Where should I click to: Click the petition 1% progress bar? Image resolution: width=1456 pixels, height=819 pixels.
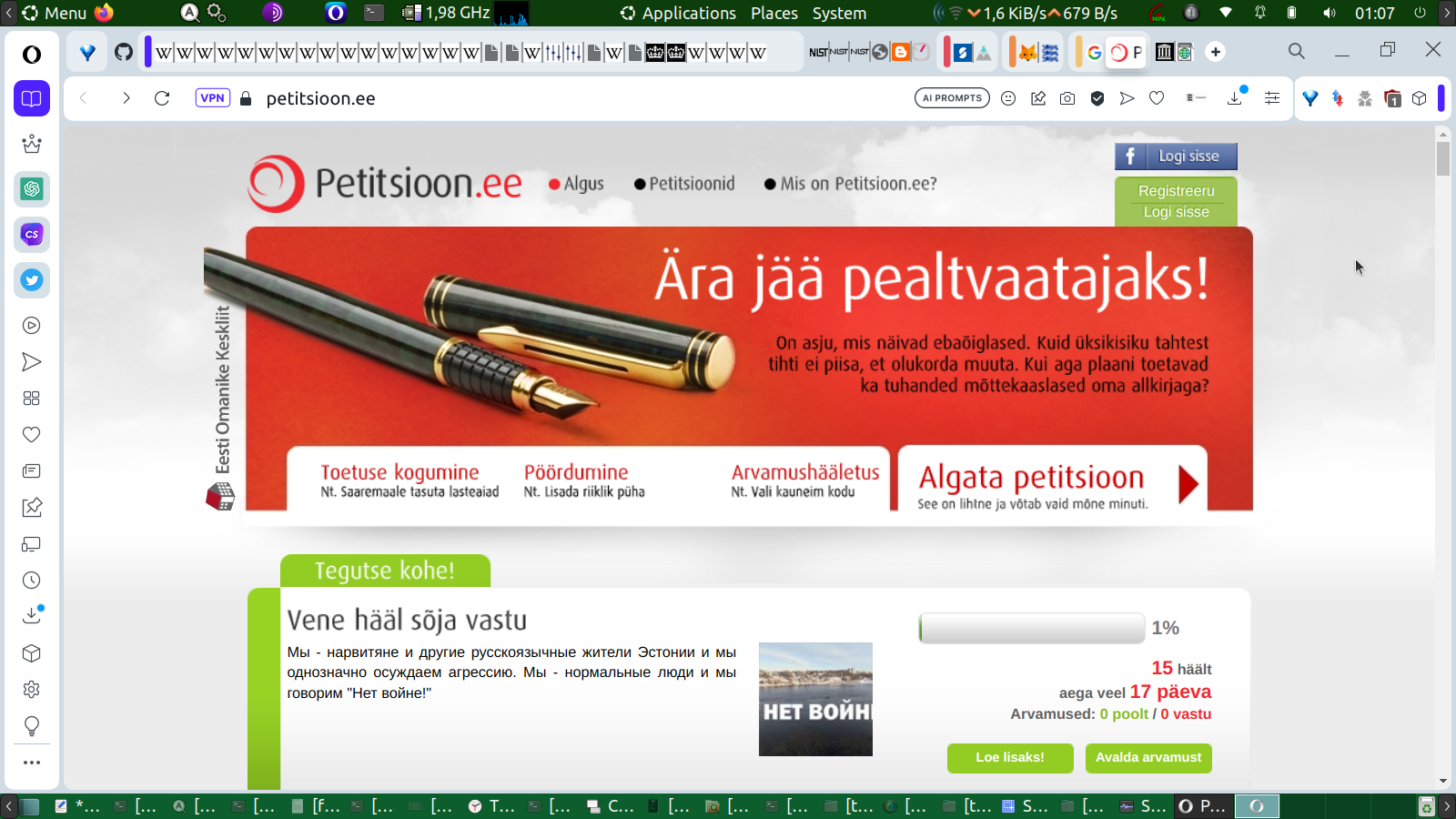1032,628
